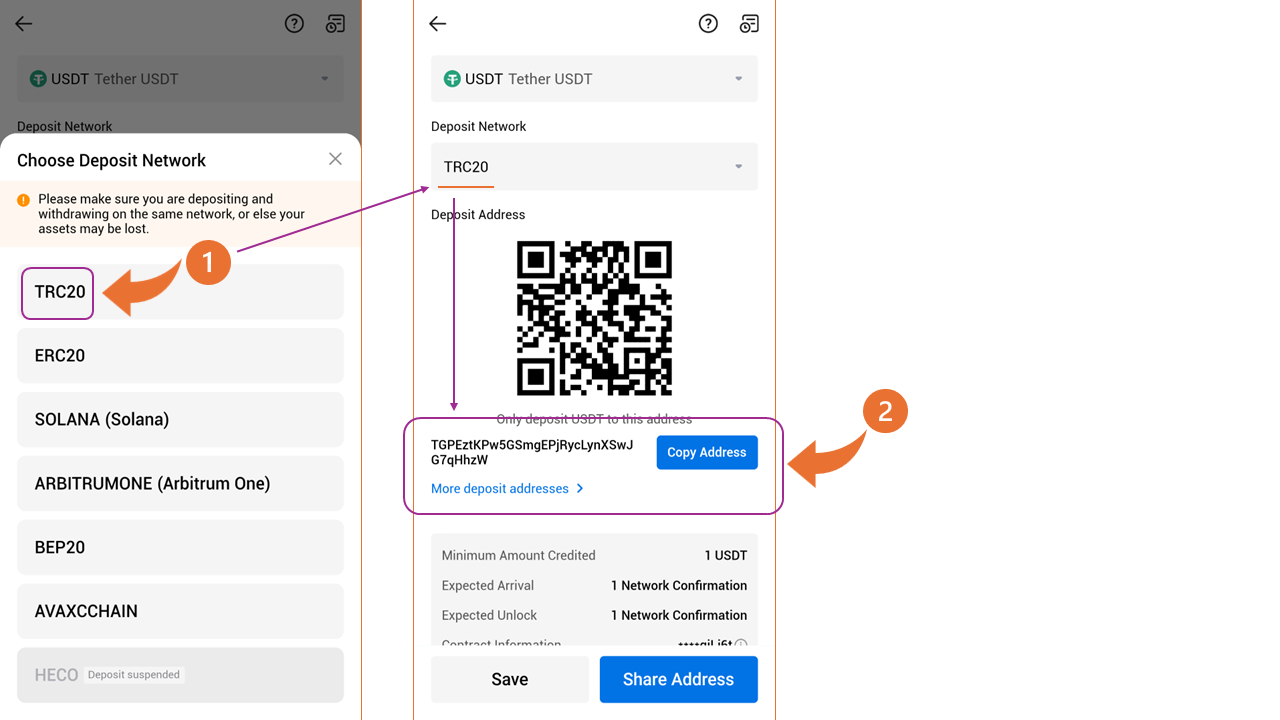1280x720 pixels.
Task: Click info icon beside Contract Information value
Action: click(x=741, y=645)
